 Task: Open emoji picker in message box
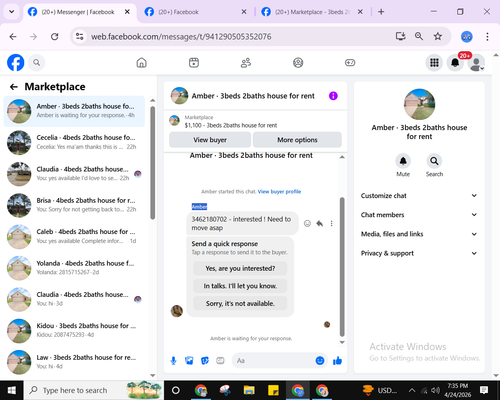click(x=320, y=360)
